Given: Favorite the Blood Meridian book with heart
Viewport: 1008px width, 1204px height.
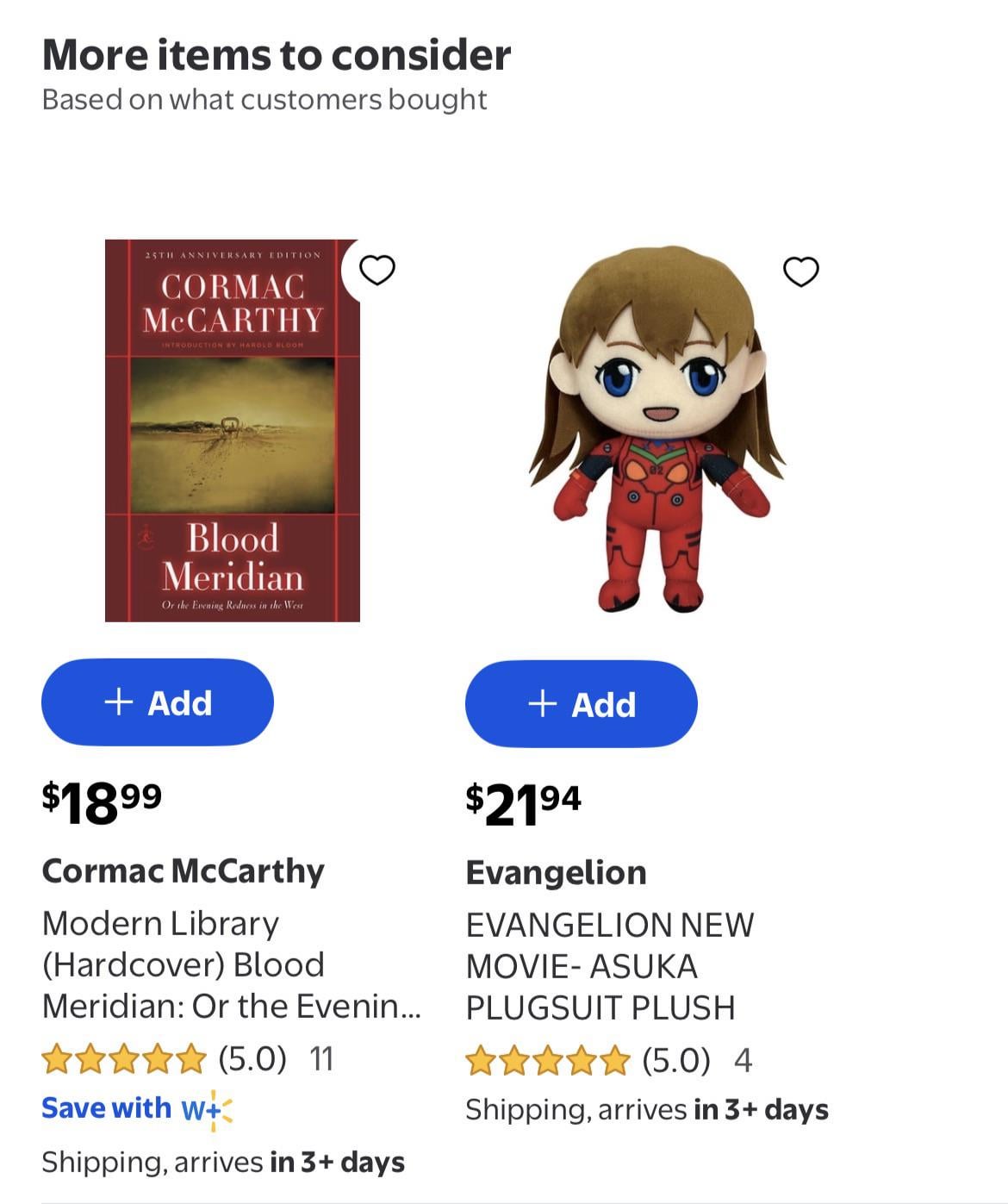Looking at the screenshot, I should 376,270.
